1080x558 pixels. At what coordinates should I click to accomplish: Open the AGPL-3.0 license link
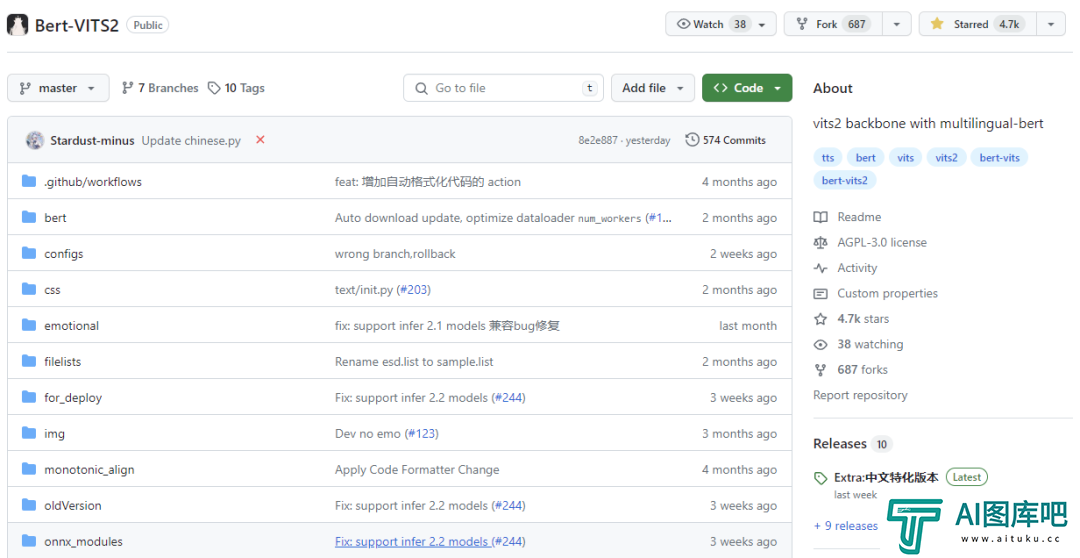(x=882, y=242)
